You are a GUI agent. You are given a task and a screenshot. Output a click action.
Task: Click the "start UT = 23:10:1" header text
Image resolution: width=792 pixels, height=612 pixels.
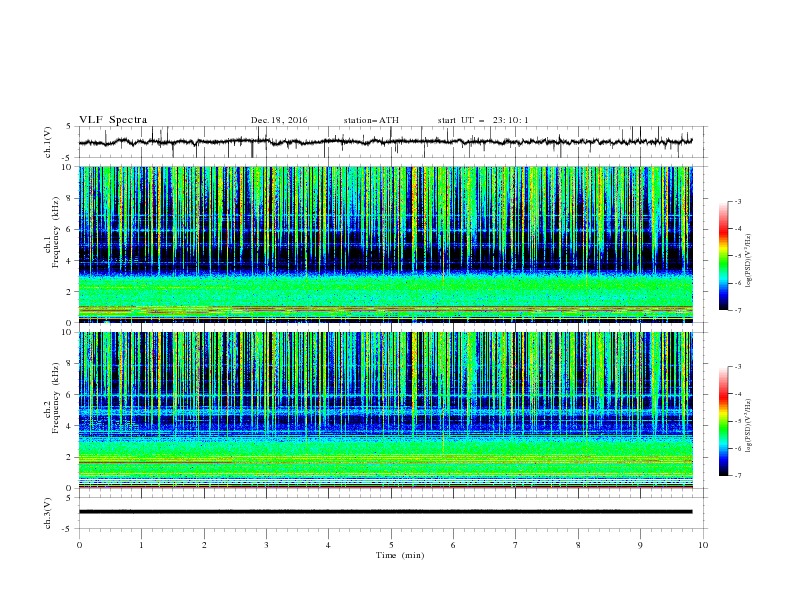(x=483, y=120)
